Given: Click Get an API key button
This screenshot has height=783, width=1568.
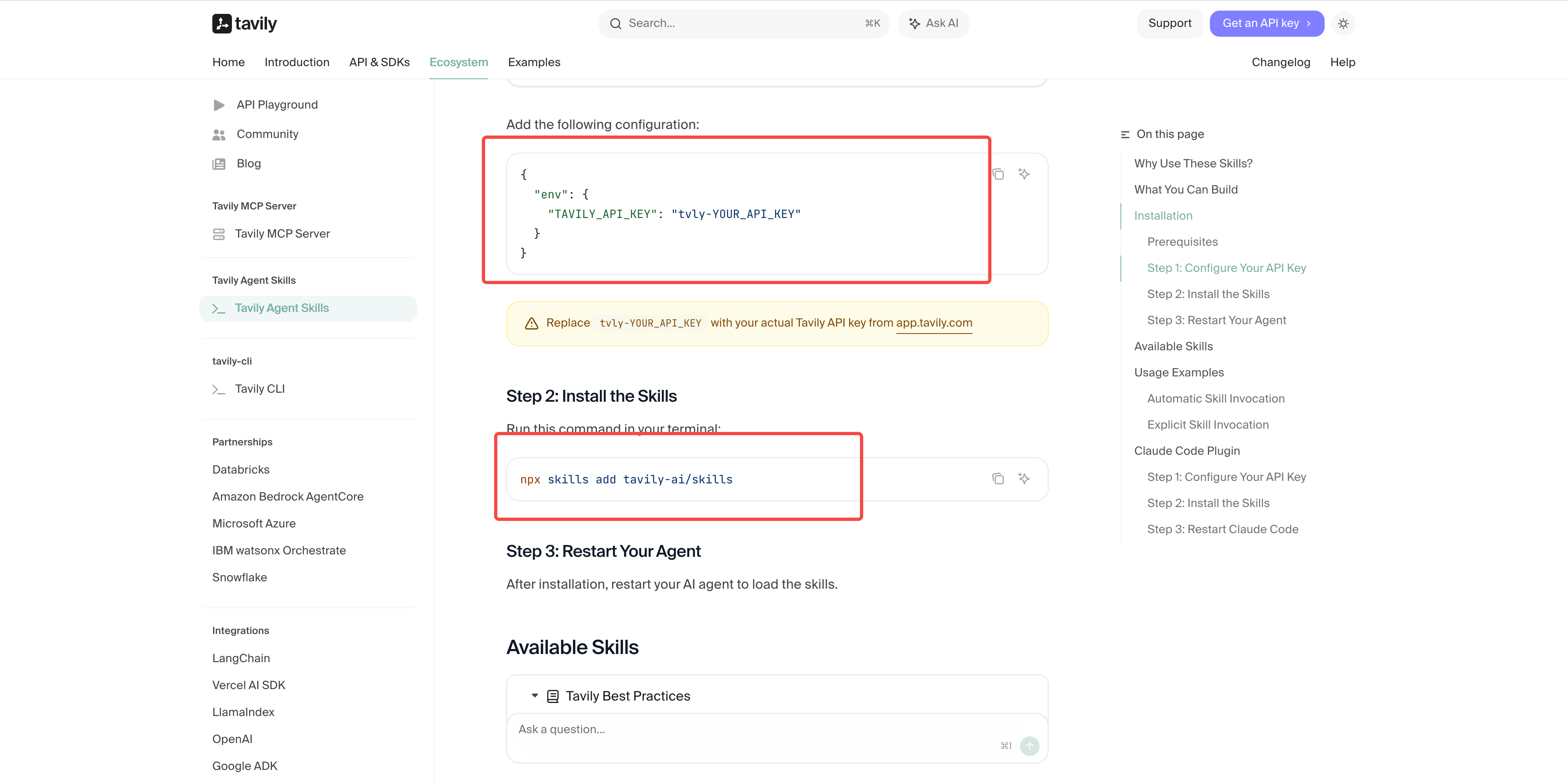Looking at the screenshot, I should [1266, 24].
